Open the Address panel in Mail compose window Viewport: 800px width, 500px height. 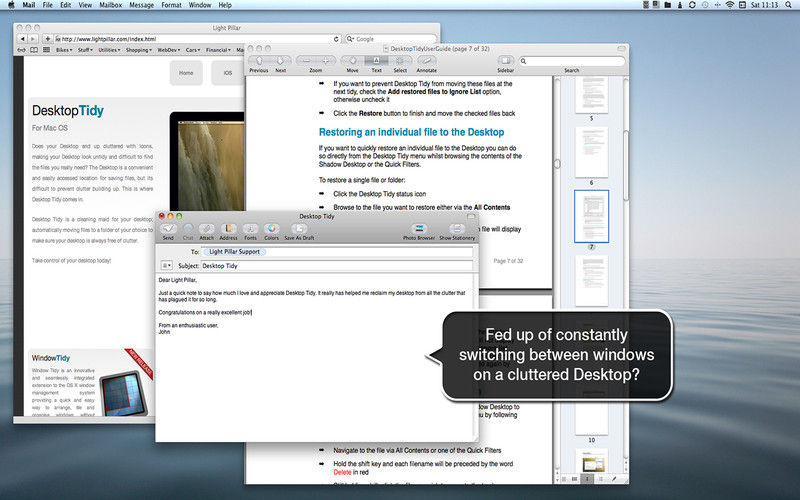(228, 229)
